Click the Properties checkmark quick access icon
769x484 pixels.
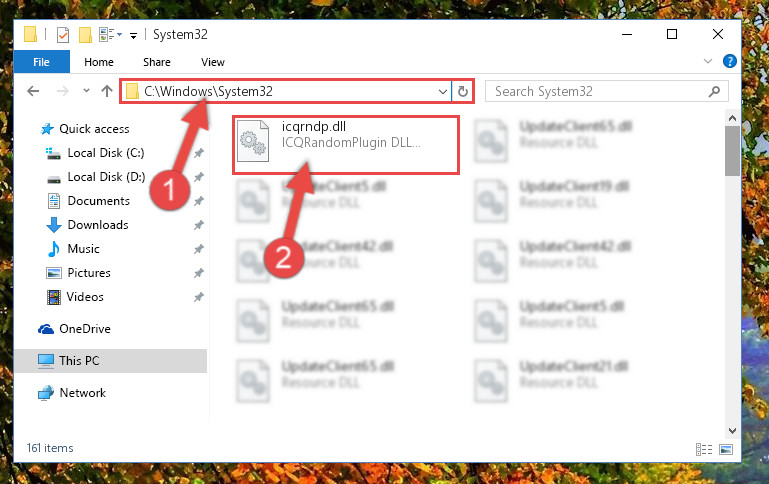(x=63, y=35)
